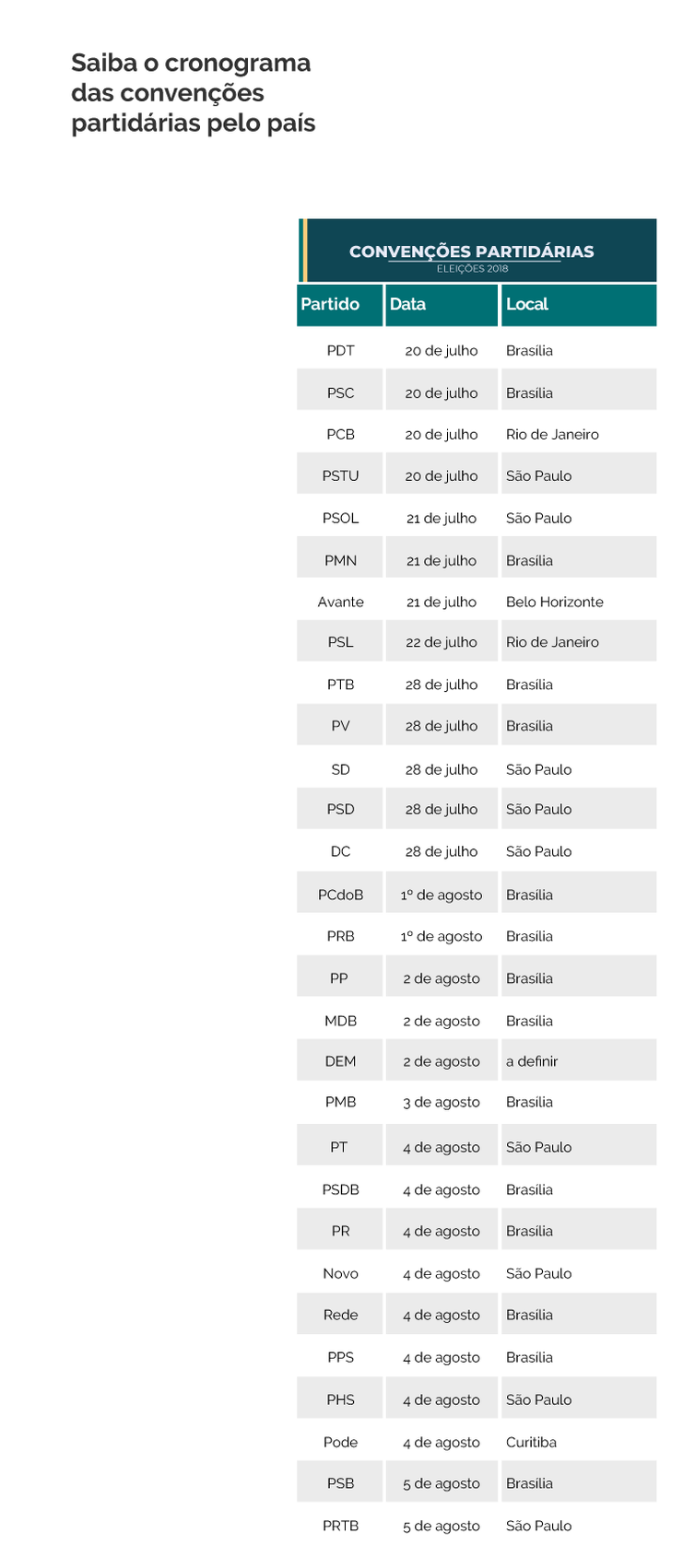Click the "a definir" location for DEM
This screenshot has height=1568, width=695.
click(x=532, y=1061)
